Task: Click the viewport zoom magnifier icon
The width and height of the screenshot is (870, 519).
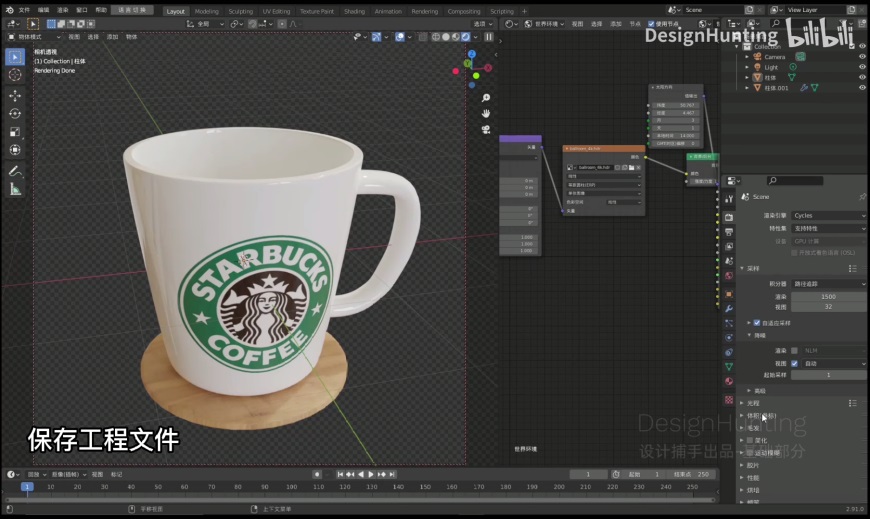Action: [x=486, y=98]
